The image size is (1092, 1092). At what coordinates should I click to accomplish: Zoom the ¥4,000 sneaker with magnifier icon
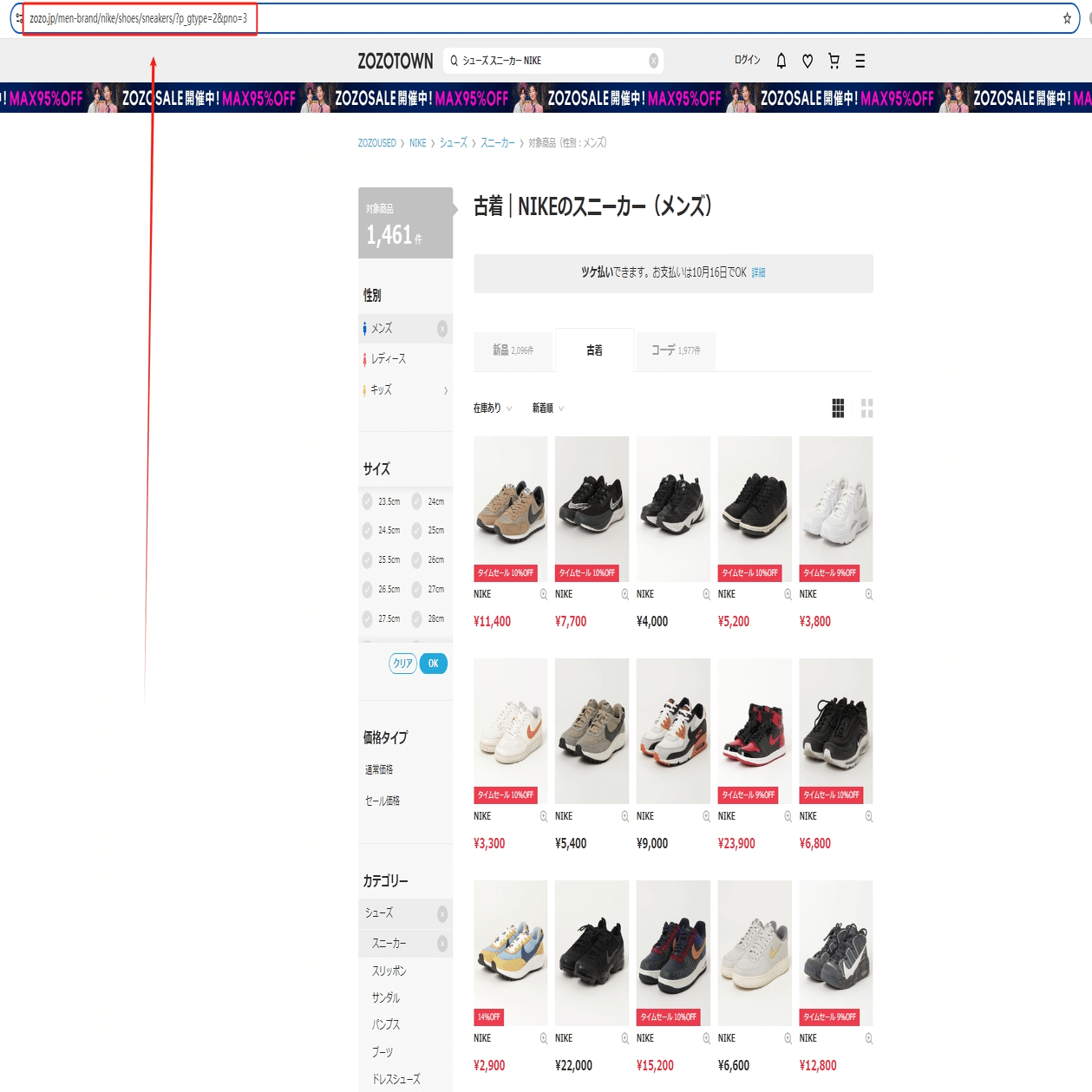(x=706, y=594)
